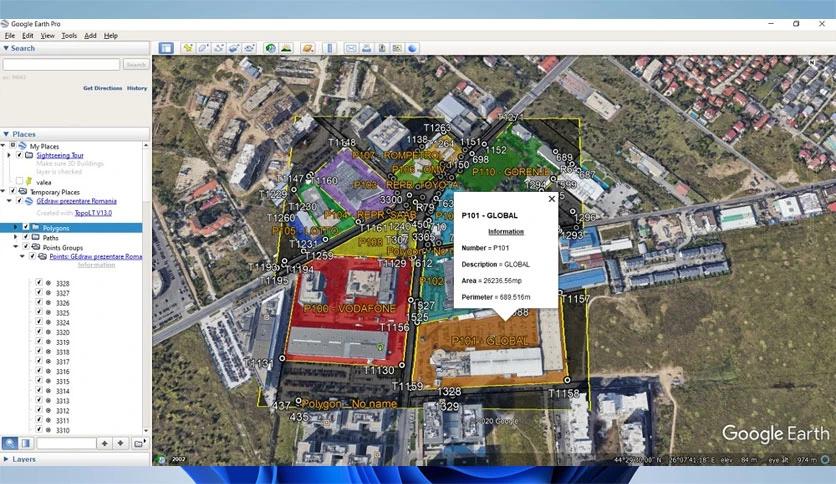Image resolution: width=836 pixels, height=484 pixels.
Task: Show the ruler tool
Action: pyautogui.click(x=329, y=48)
